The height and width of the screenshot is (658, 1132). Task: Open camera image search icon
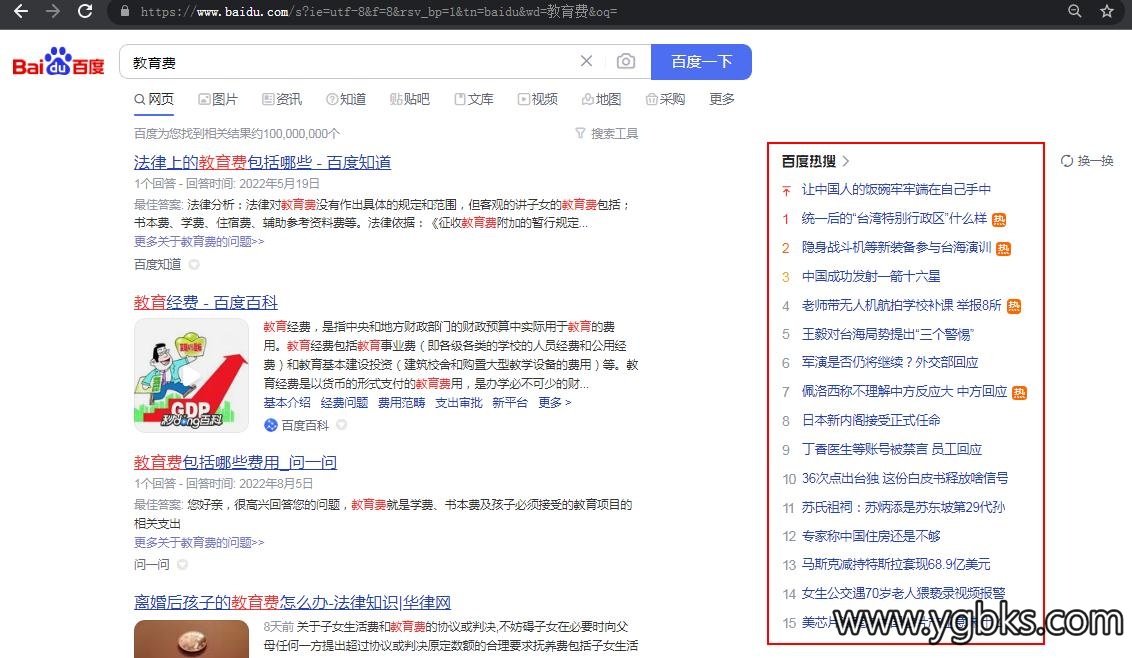[626, 62]
